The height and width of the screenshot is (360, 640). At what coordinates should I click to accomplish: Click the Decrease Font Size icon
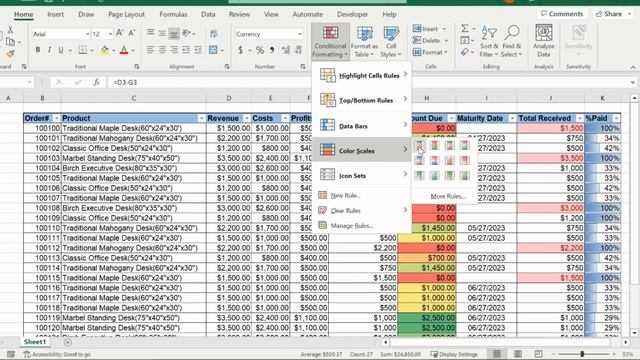[132, 33]
